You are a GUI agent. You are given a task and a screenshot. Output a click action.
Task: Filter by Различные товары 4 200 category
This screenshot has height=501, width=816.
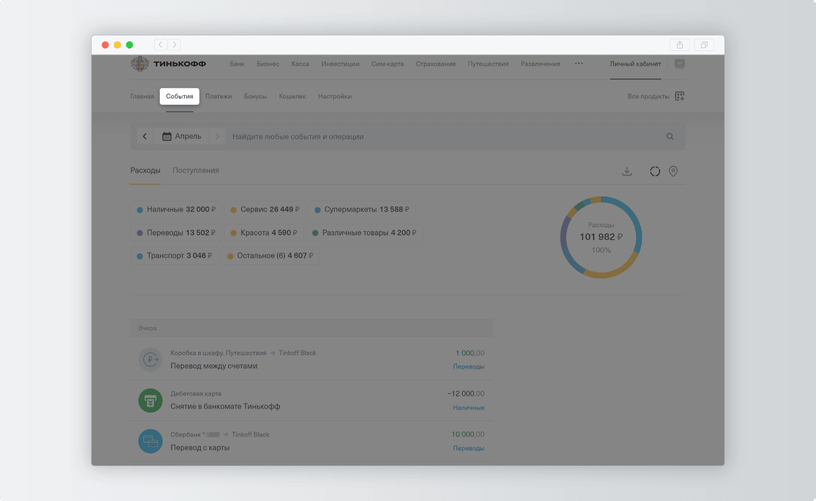coord(364,233)
